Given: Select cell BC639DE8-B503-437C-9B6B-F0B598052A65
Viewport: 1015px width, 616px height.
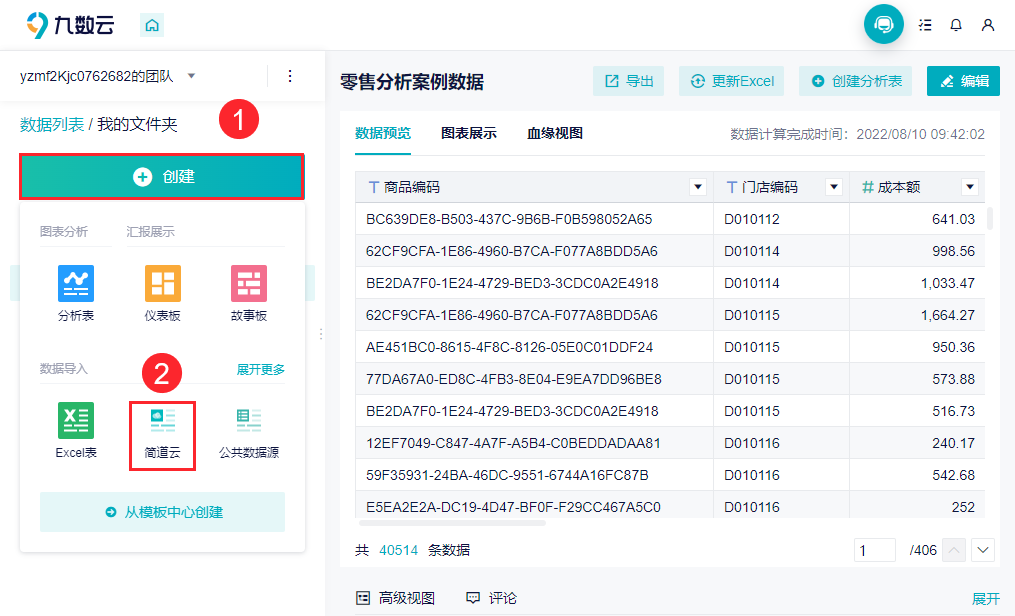Looking at the screenshot, I should [x=534, y=219].
